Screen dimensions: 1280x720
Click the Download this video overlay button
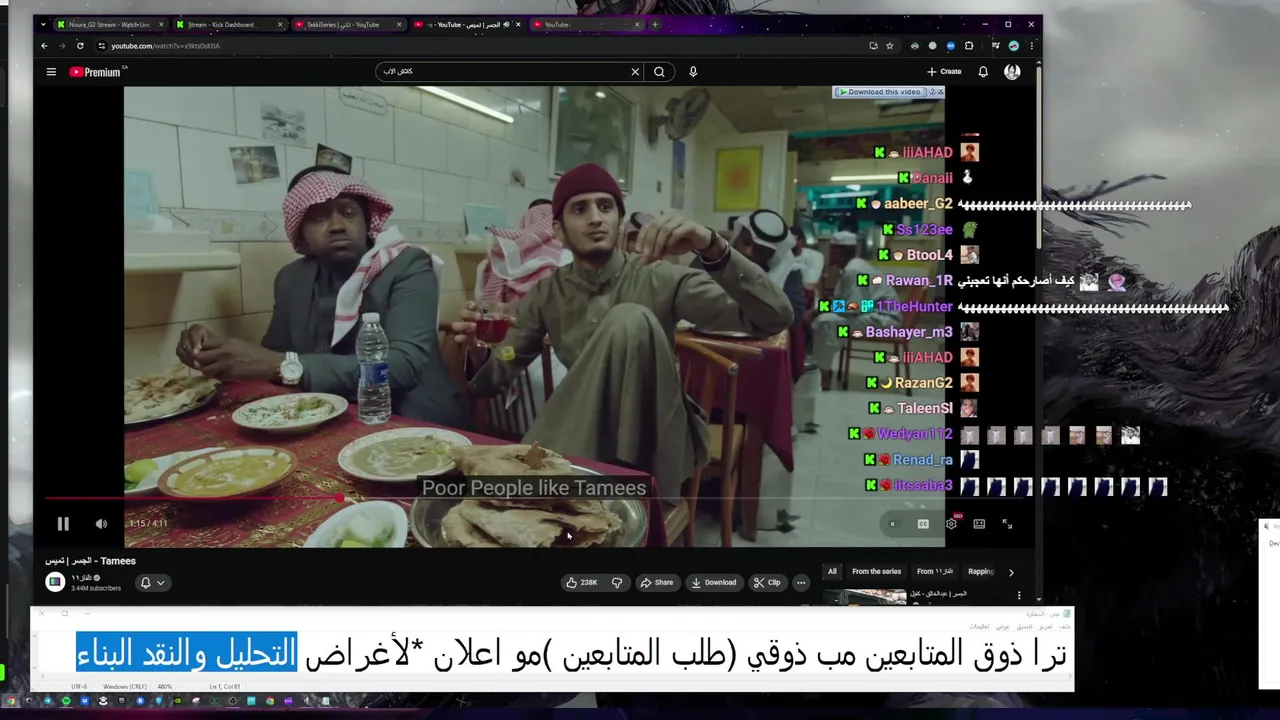click(x=880, y=92)
